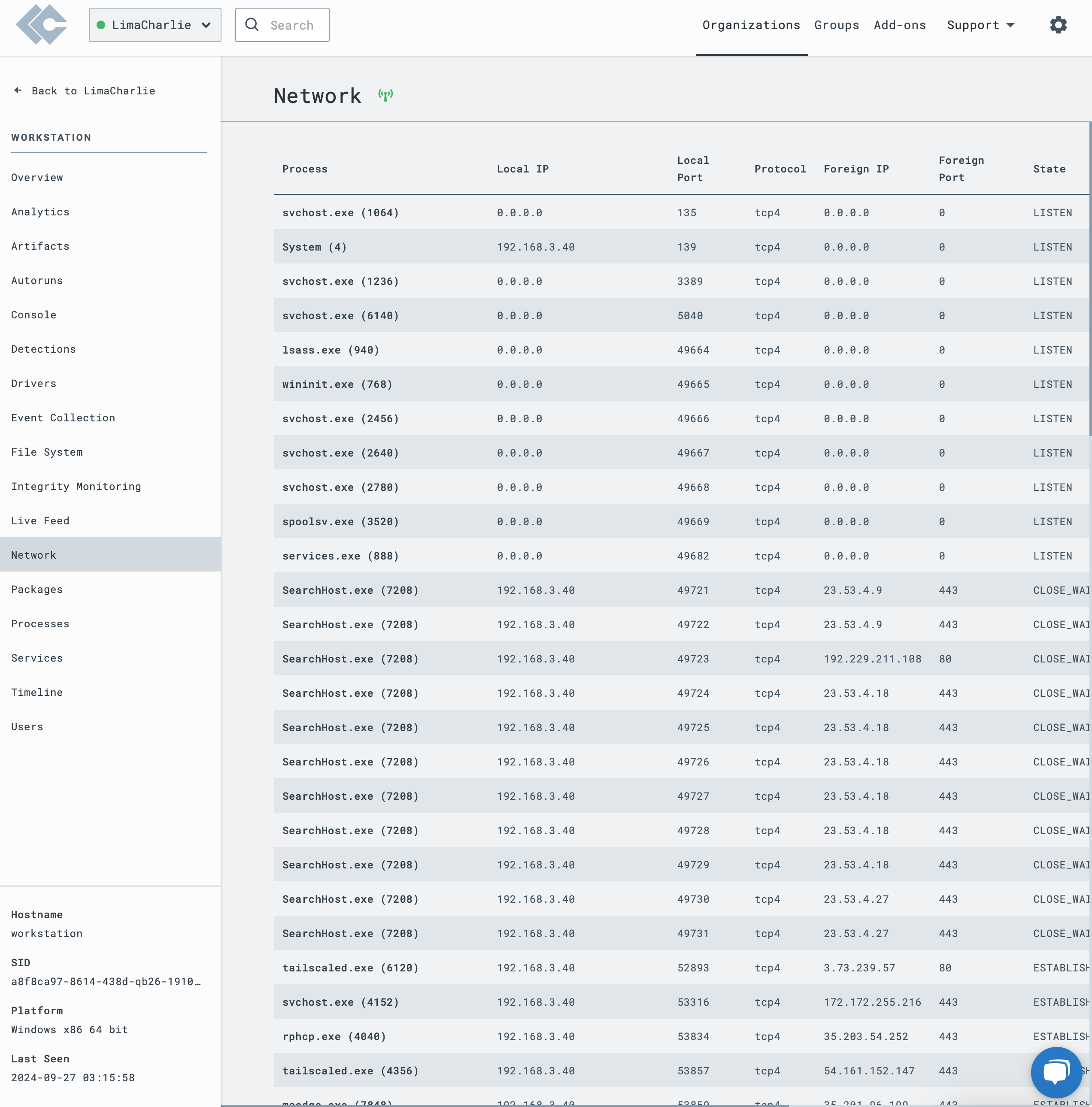View Processes sidebar item

(110, 623)
